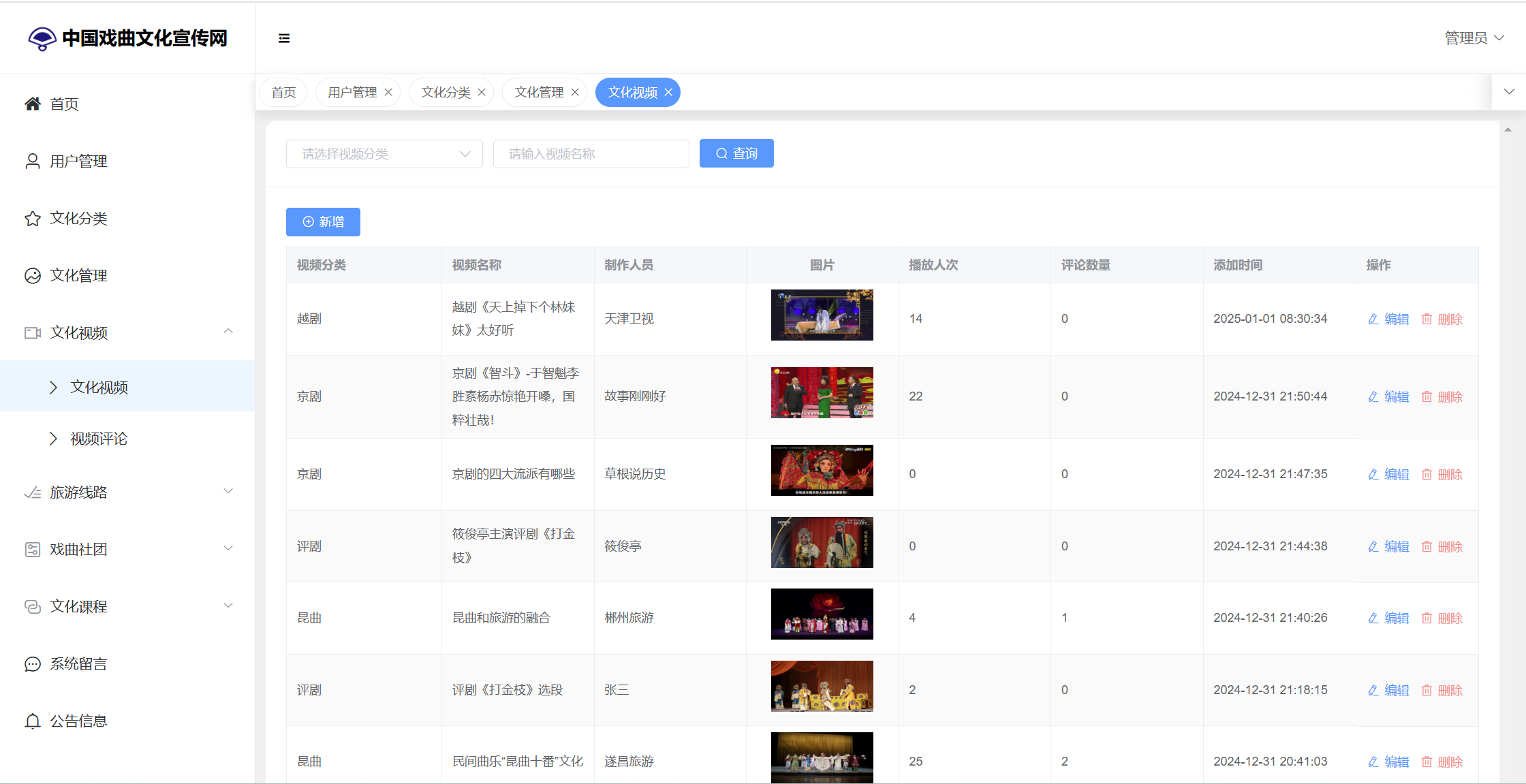Click the 查询 search button
The height and width of the screenshot is (784, 1526).
[x=736, y=154]
